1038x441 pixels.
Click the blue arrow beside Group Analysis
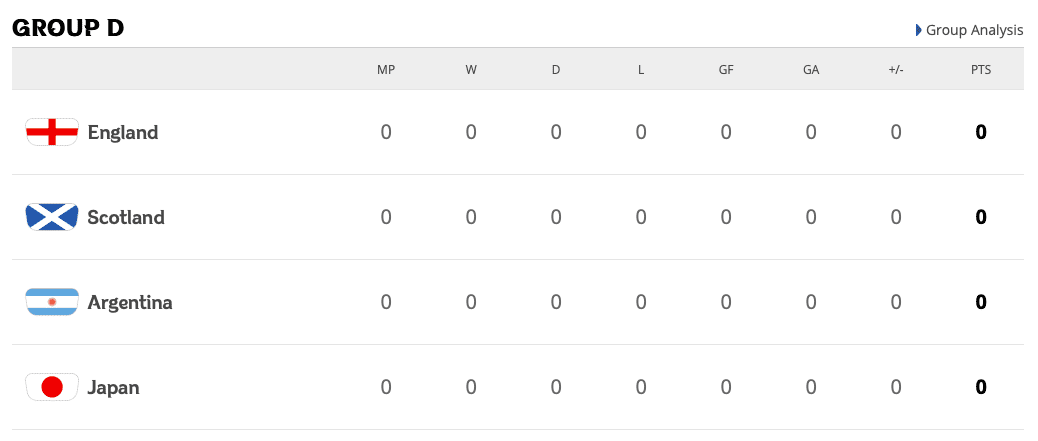pyautogui.click(x=918, y=30)
